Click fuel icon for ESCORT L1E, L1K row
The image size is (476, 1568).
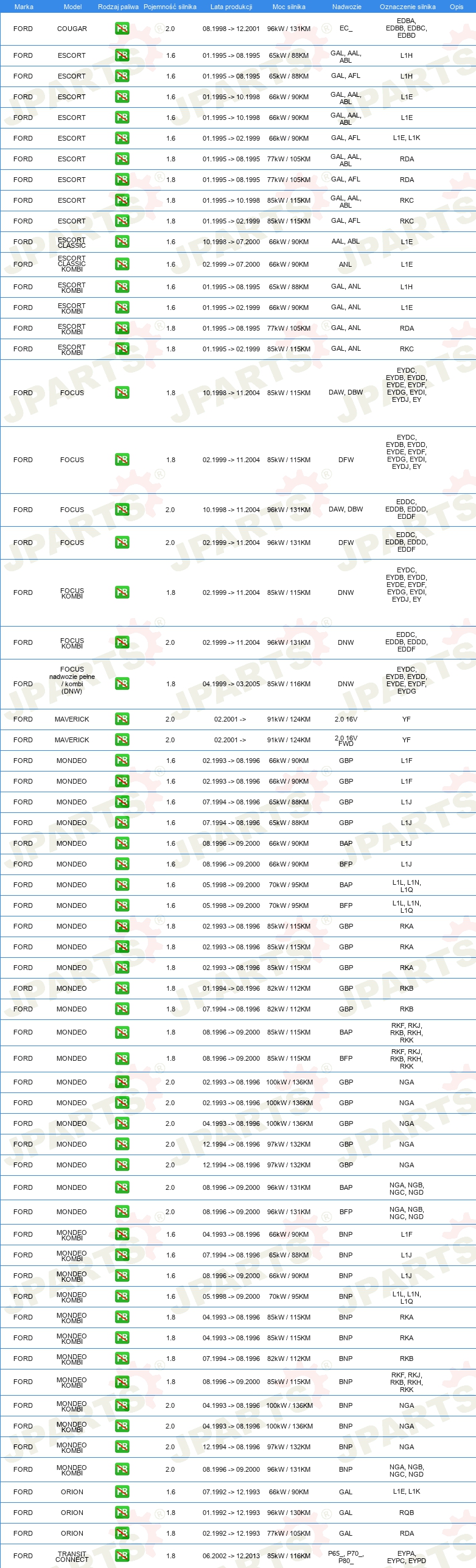click(x=122, y=138)
